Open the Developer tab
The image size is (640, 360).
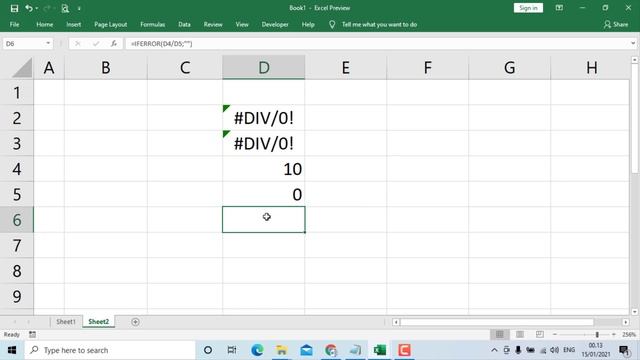point(275,24)
